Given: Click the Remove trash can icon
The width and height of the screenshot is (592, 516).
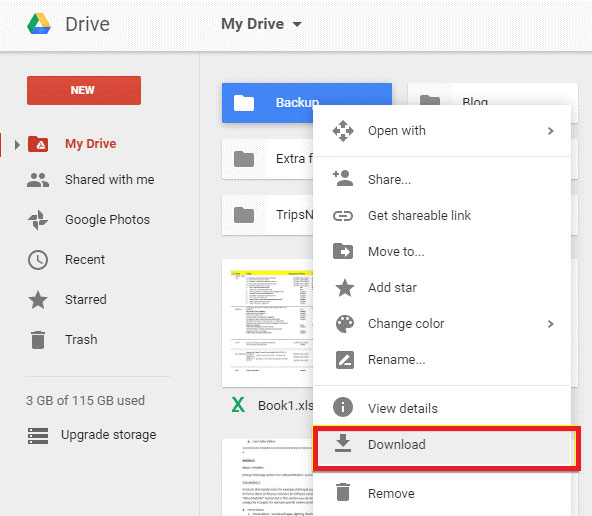Looking at the screenshot, I should [x=343, y=492].
